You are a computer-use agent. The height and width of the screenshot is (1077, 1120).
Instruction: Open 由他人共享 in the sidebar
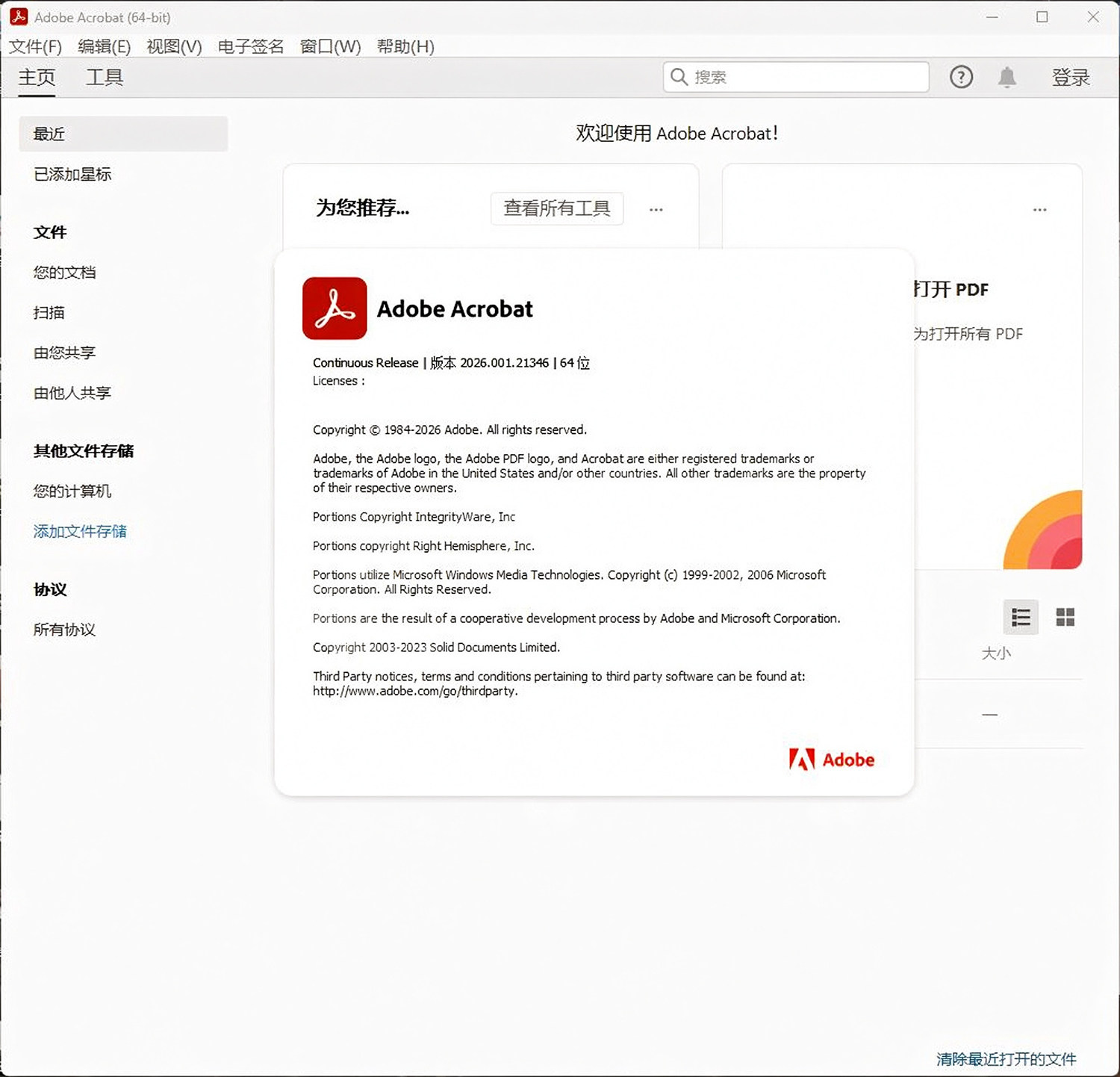pyautogui.click(x=72, y=393)
